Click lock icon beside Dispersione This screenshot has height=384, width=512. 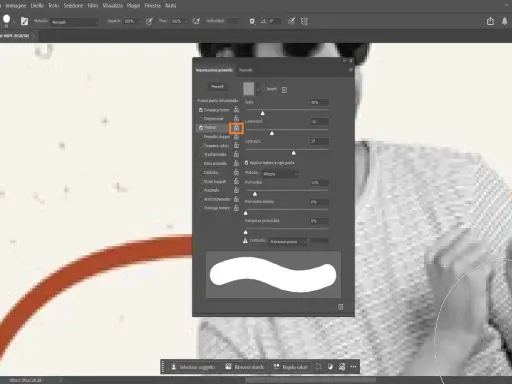[236, 118]
